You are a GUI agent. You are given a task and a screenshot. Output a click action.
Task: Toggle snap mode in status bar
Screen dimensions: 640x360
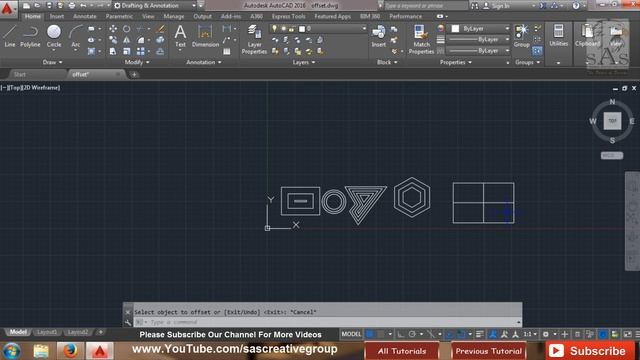tap(381, 334)
